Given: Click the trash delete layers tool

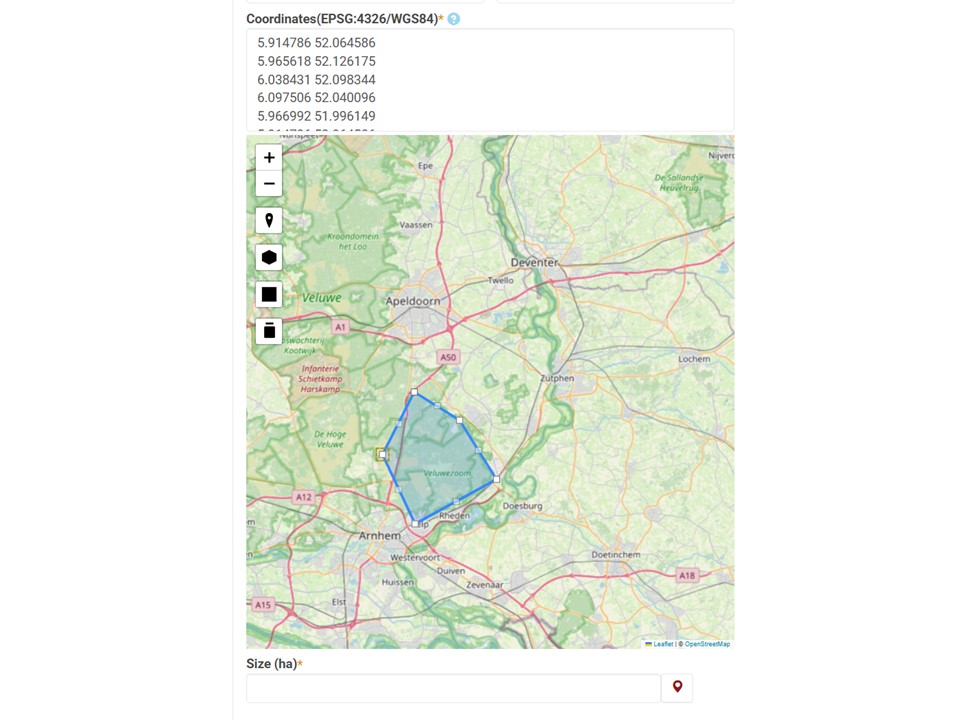Looking at the screenshot, I should point(269,331).
